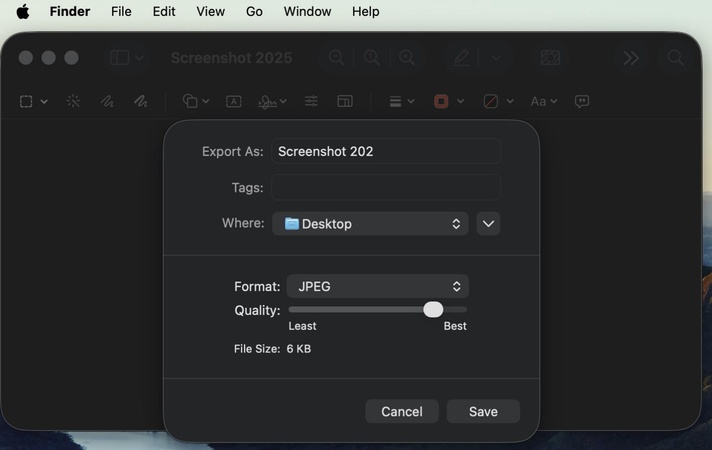Show more toolbar items with double chevron

631,58
